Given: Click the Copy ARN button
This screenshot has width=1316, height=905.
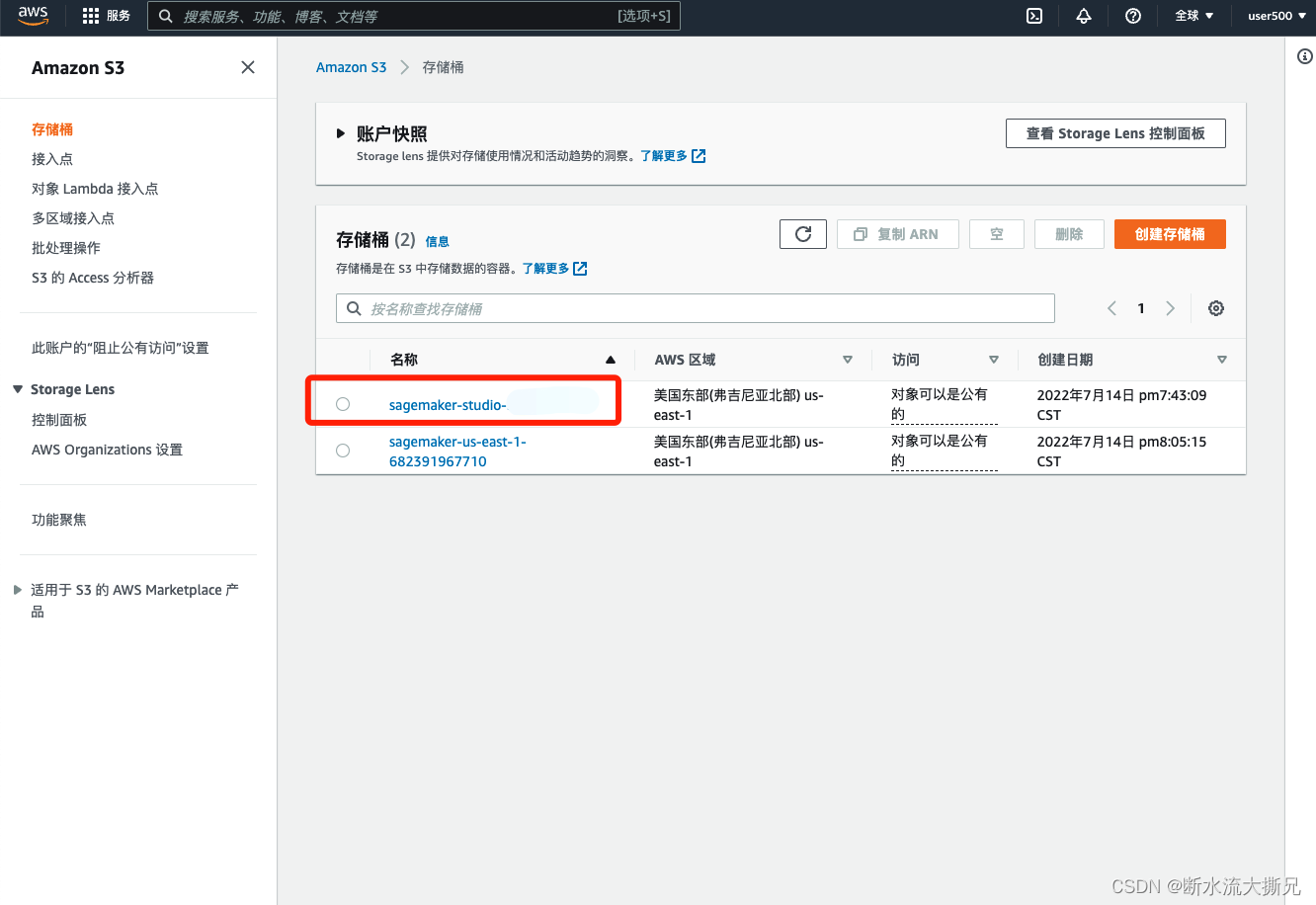Looking at the screenshot, I should [897, 234].
